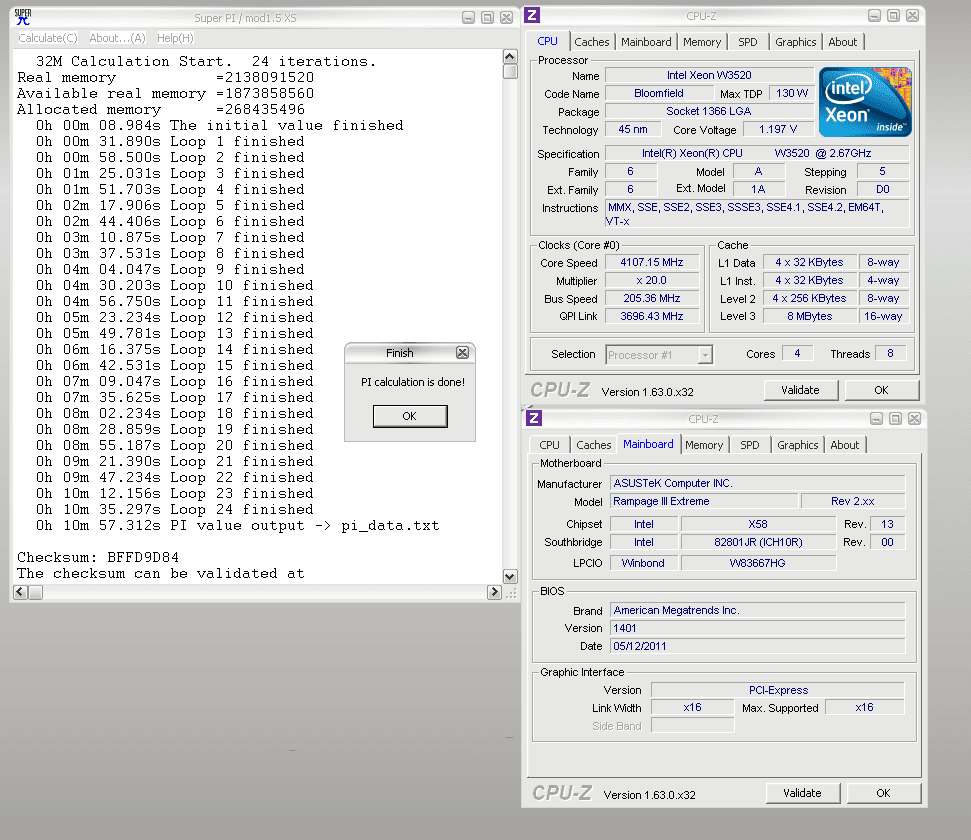Switch to Caches tab in top CPU-Z window

592,42
